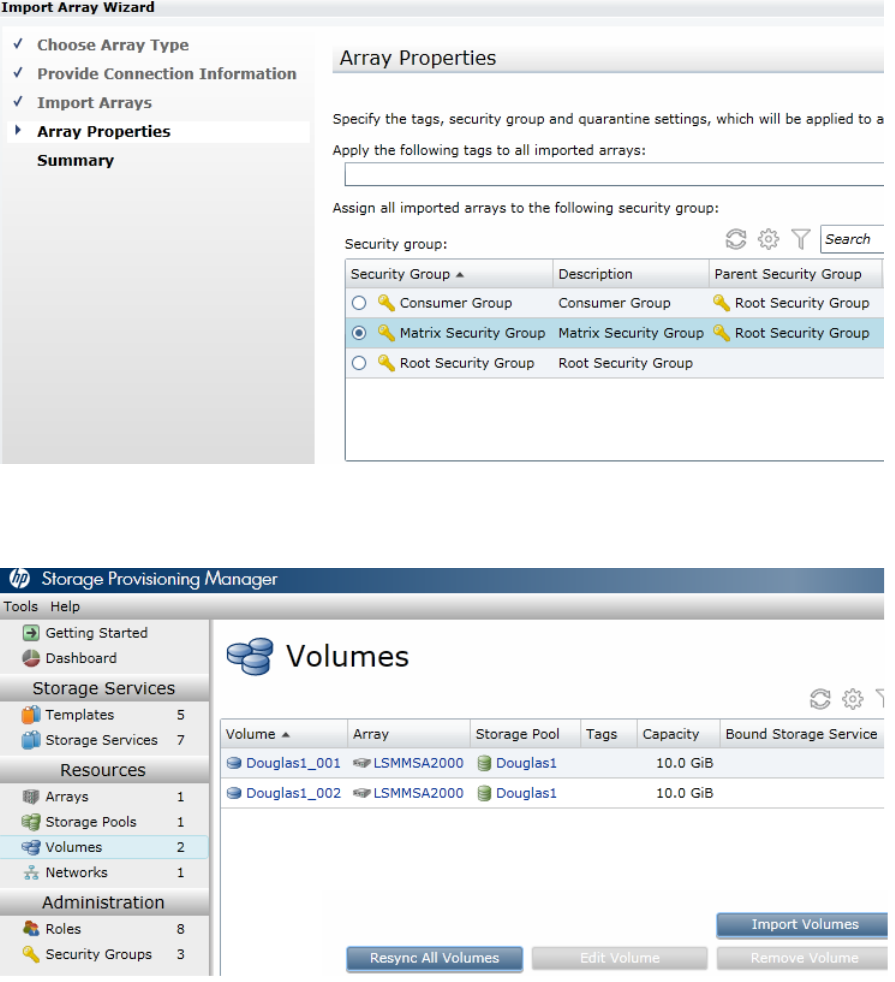Click the large Volumes header icon
This screenshot has height=982, width=895.
point(250,656)
